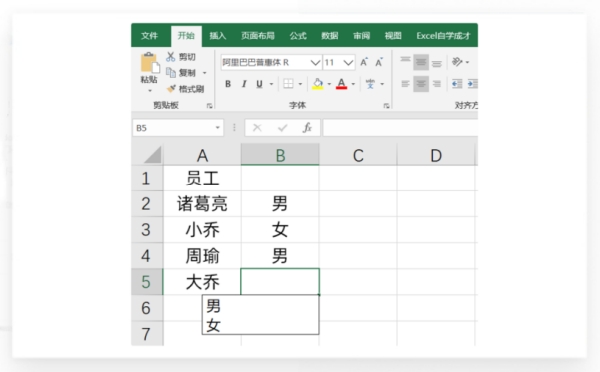This screenshot has height=372, width=600.
Task: Switch to the 页面布局 tab
Action: pyautogui.click(x=258, y=36)
